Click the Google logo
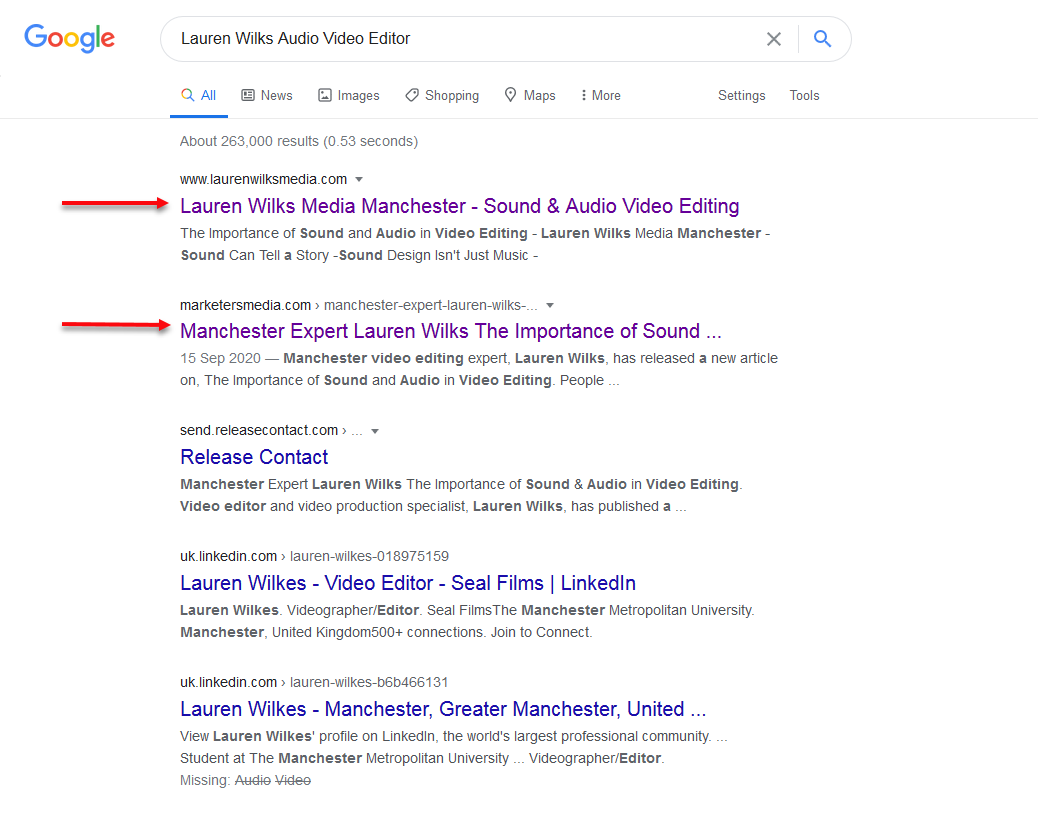 click(x=68, y=38)
